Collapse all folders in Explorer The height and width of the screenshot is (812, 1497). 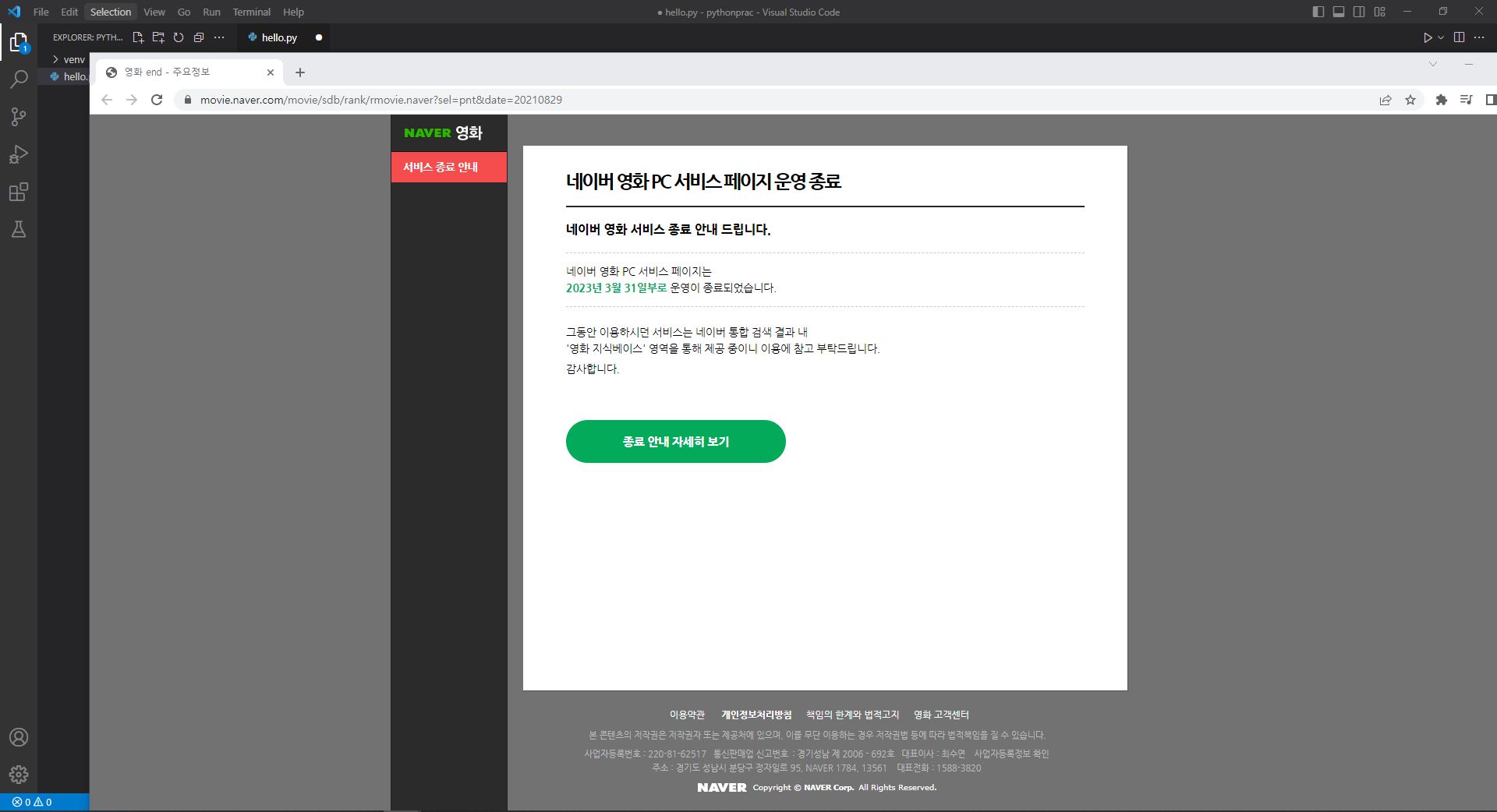click(199, 37)
